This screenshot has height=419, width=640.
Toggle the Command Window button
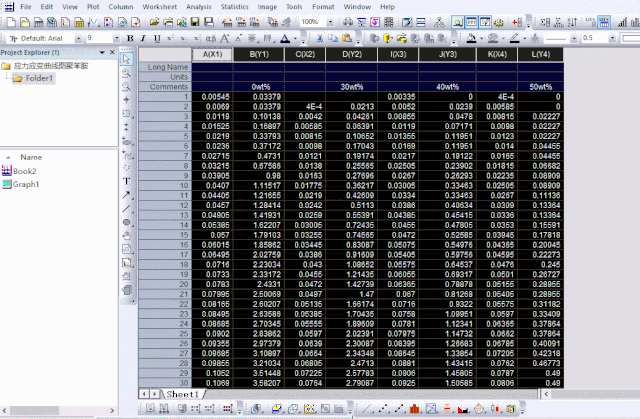(x=485, y=22)
